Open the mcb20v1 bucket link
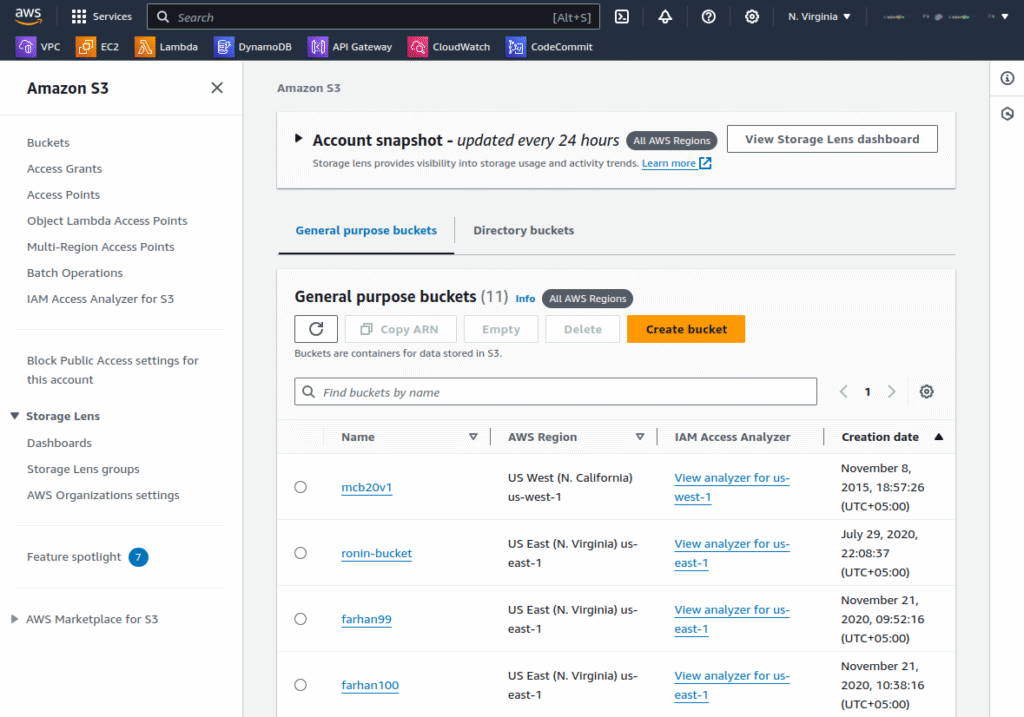This screenshot has height=717, width=1024. tap(366, 487)
